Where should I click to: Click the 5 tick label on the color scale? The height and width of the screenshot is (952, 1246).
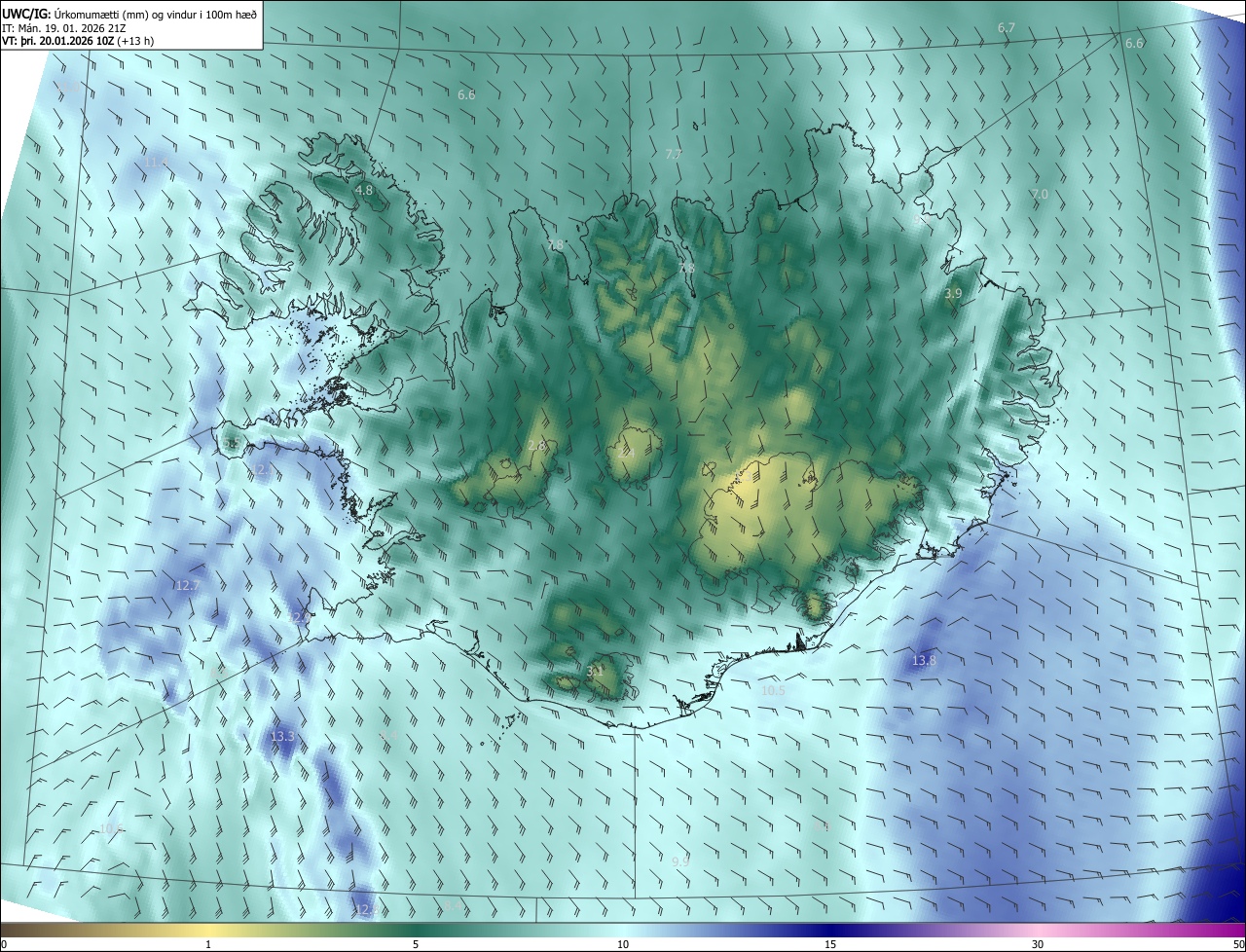(416, 944)
